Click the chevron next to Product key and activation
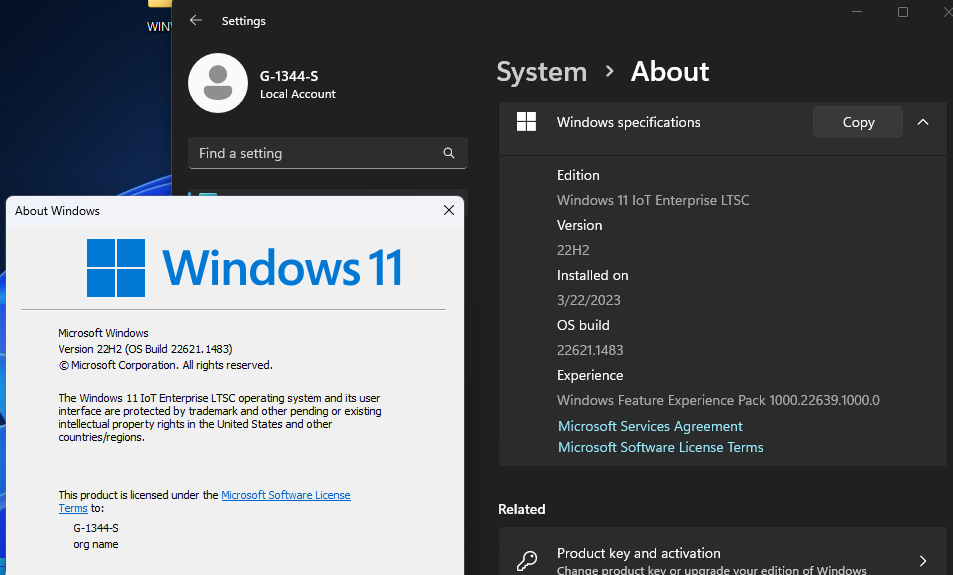 (923, 560)
